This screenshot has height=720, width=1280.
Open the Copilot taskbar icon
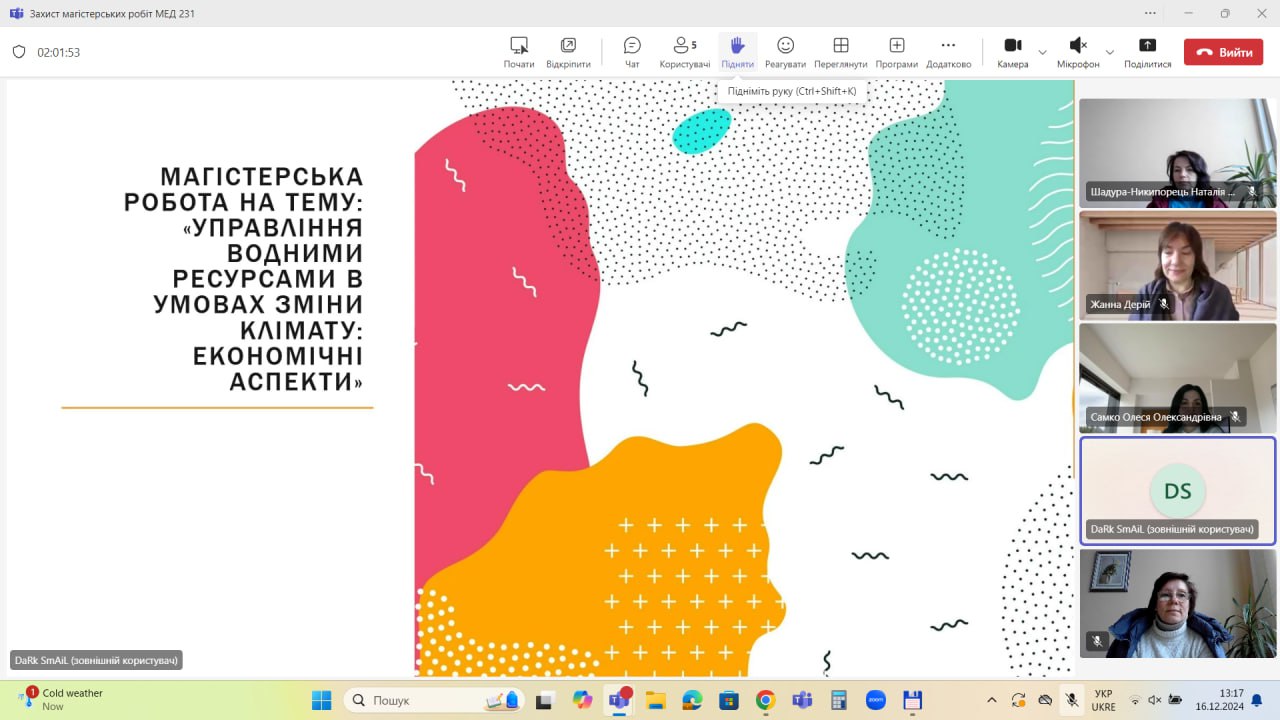582,700
